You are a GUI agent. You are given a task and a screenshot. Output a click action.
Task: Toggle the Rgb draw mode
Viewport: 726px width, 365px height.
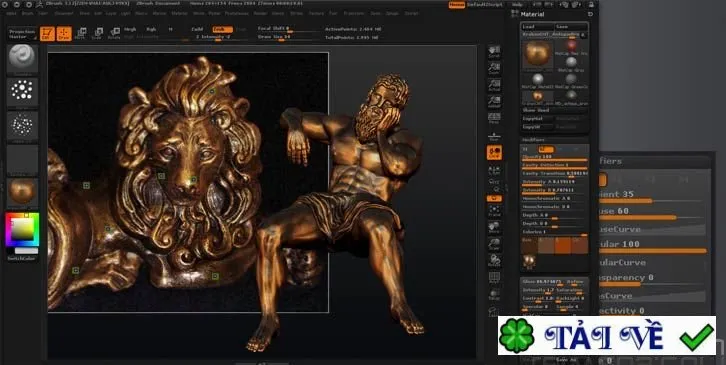[x=151, y=29]
